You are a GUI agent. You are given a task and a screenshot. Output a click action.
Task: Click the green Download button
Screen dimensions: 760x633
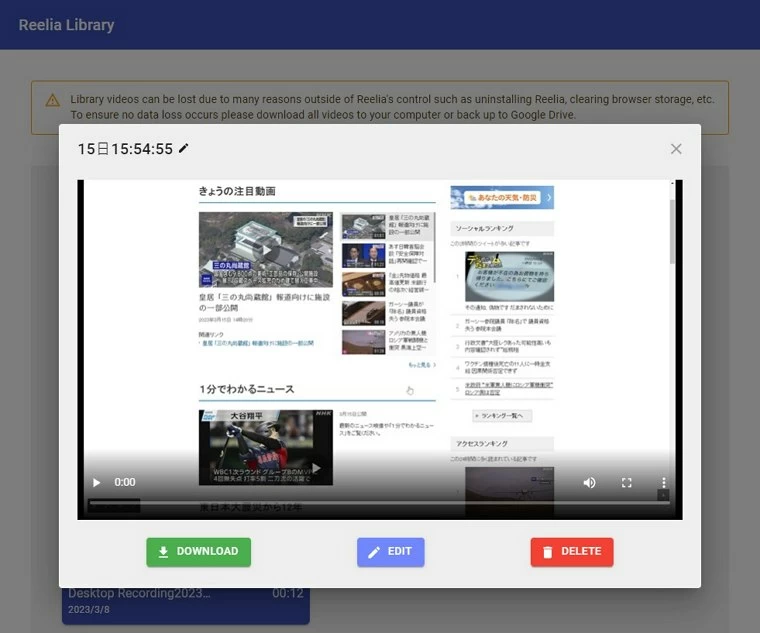(198, 552)
